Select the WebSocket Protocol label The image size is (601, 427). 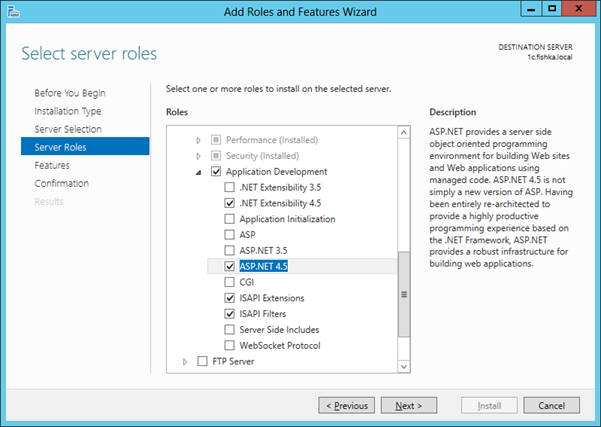pyautogui.click(x=280, y=345)
